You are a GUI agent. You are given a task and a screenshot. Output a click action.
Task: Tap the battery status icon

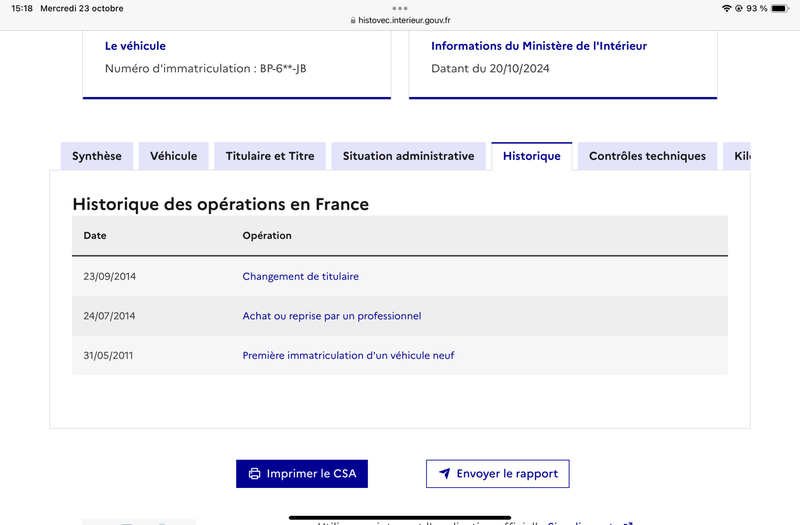click(780, 8)
